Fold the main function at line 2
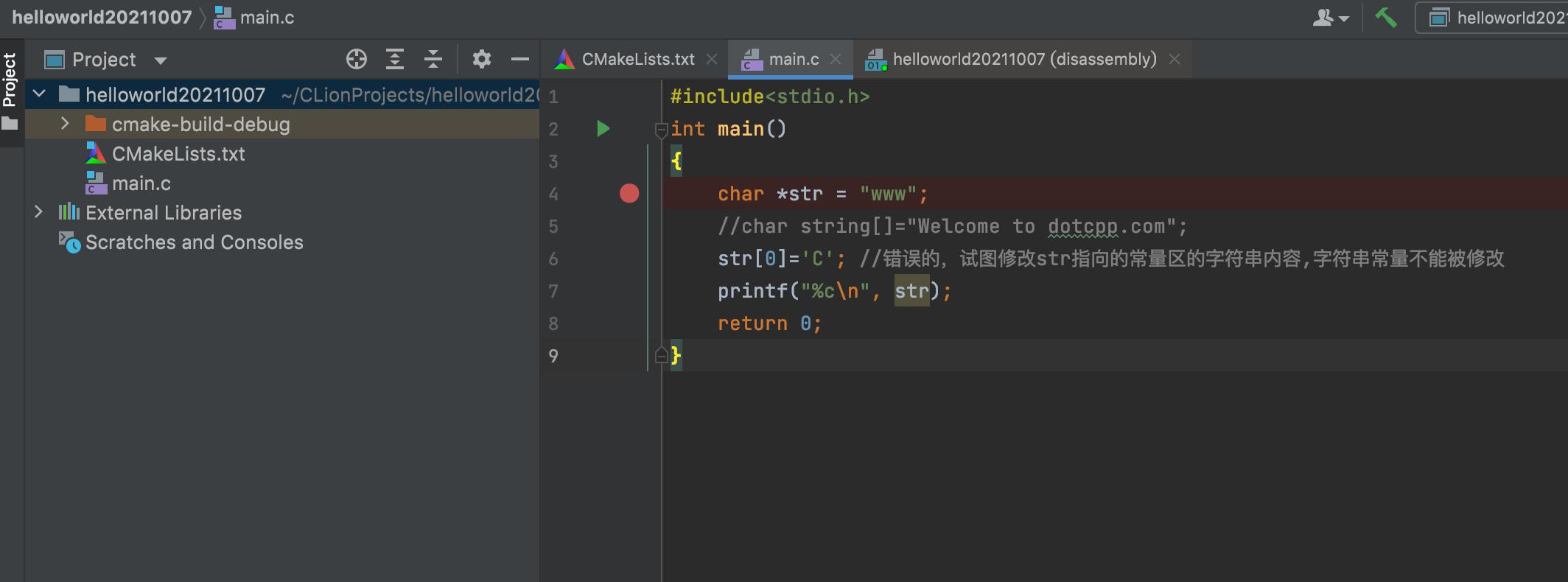Screen dimensions: 1568x582 click(x=661, y=130)
